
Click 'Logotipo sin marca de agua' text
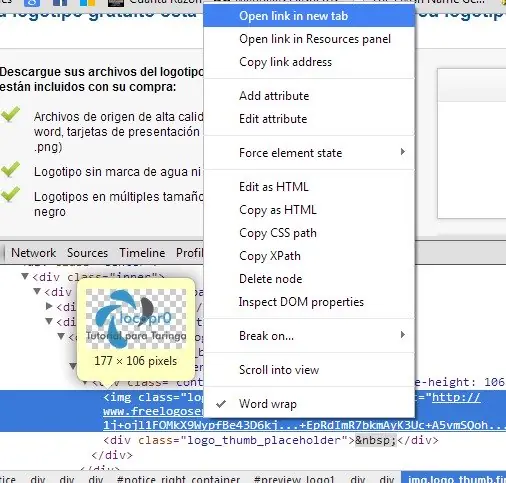[117, 172]
